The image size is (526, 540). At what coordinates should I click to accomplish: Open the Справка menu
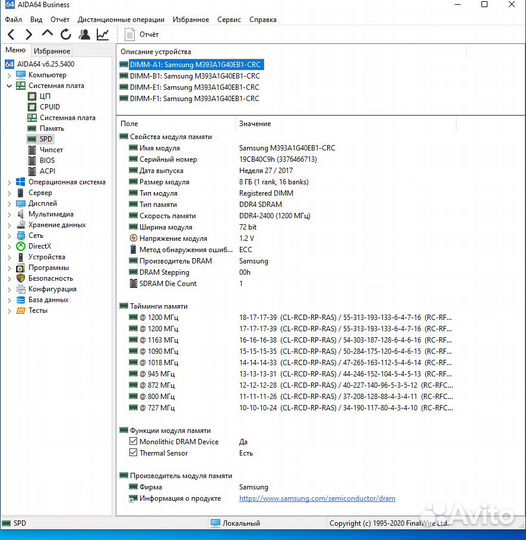[263, 20]
